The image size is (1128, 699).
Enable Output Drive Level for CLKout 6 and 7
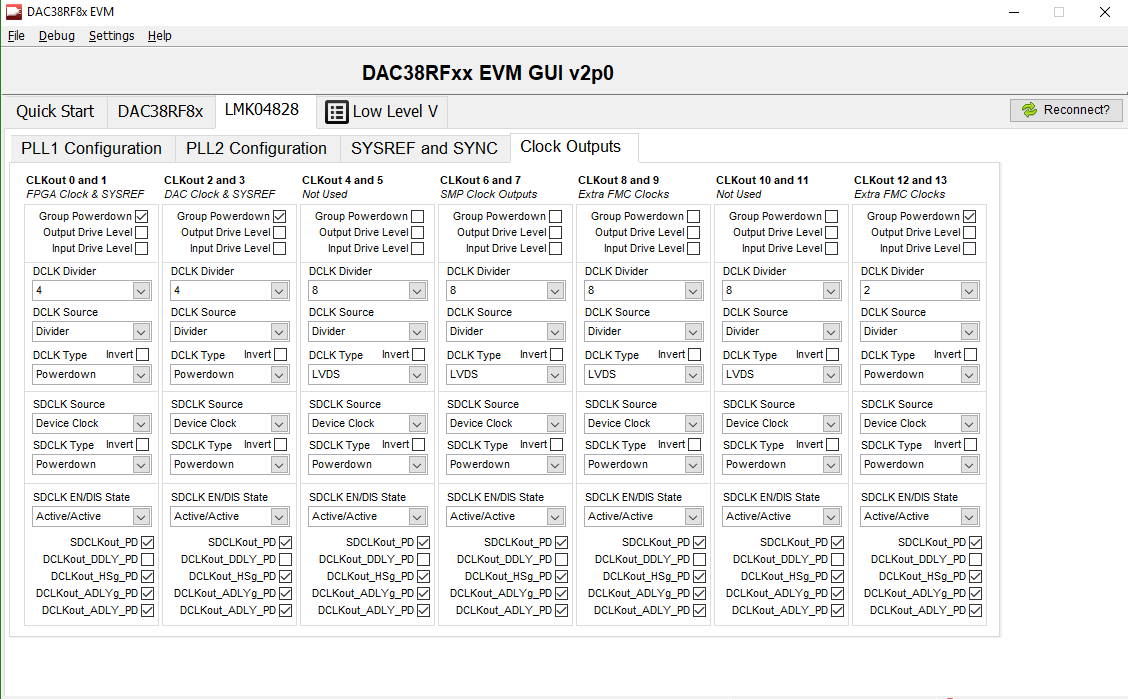tap(555, 232)
